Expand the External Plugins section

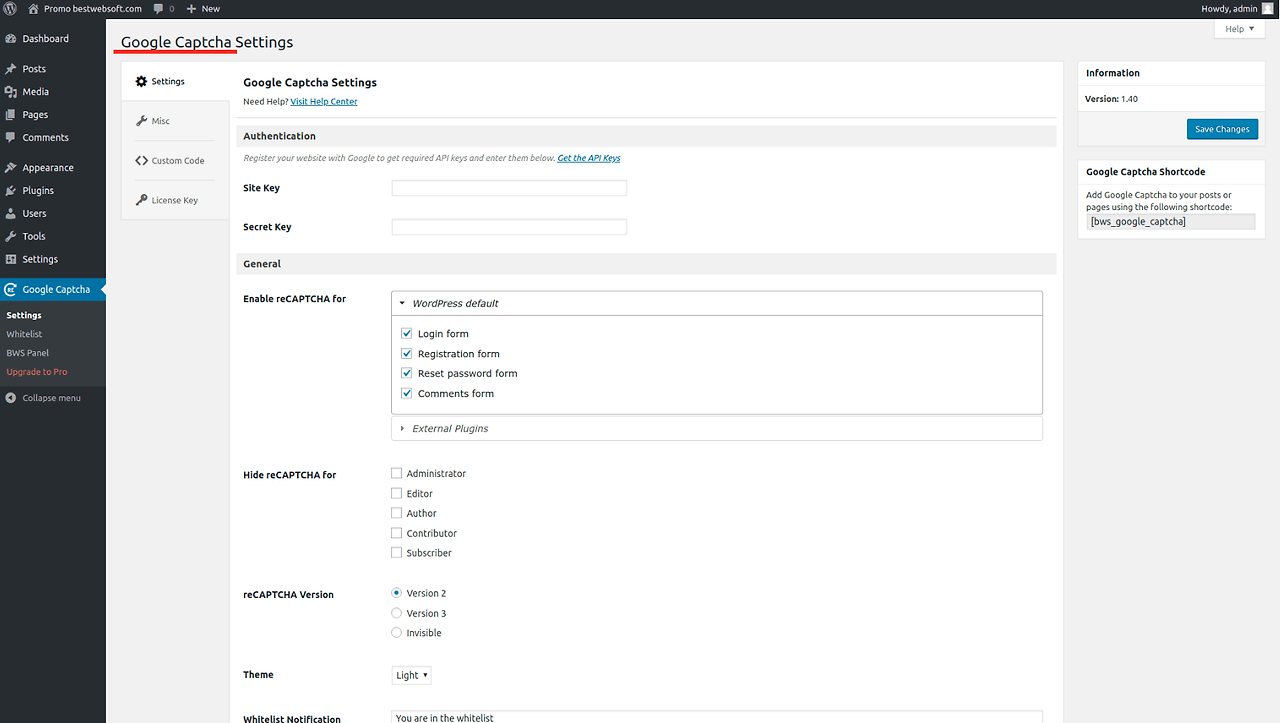(x=717, y=429)
